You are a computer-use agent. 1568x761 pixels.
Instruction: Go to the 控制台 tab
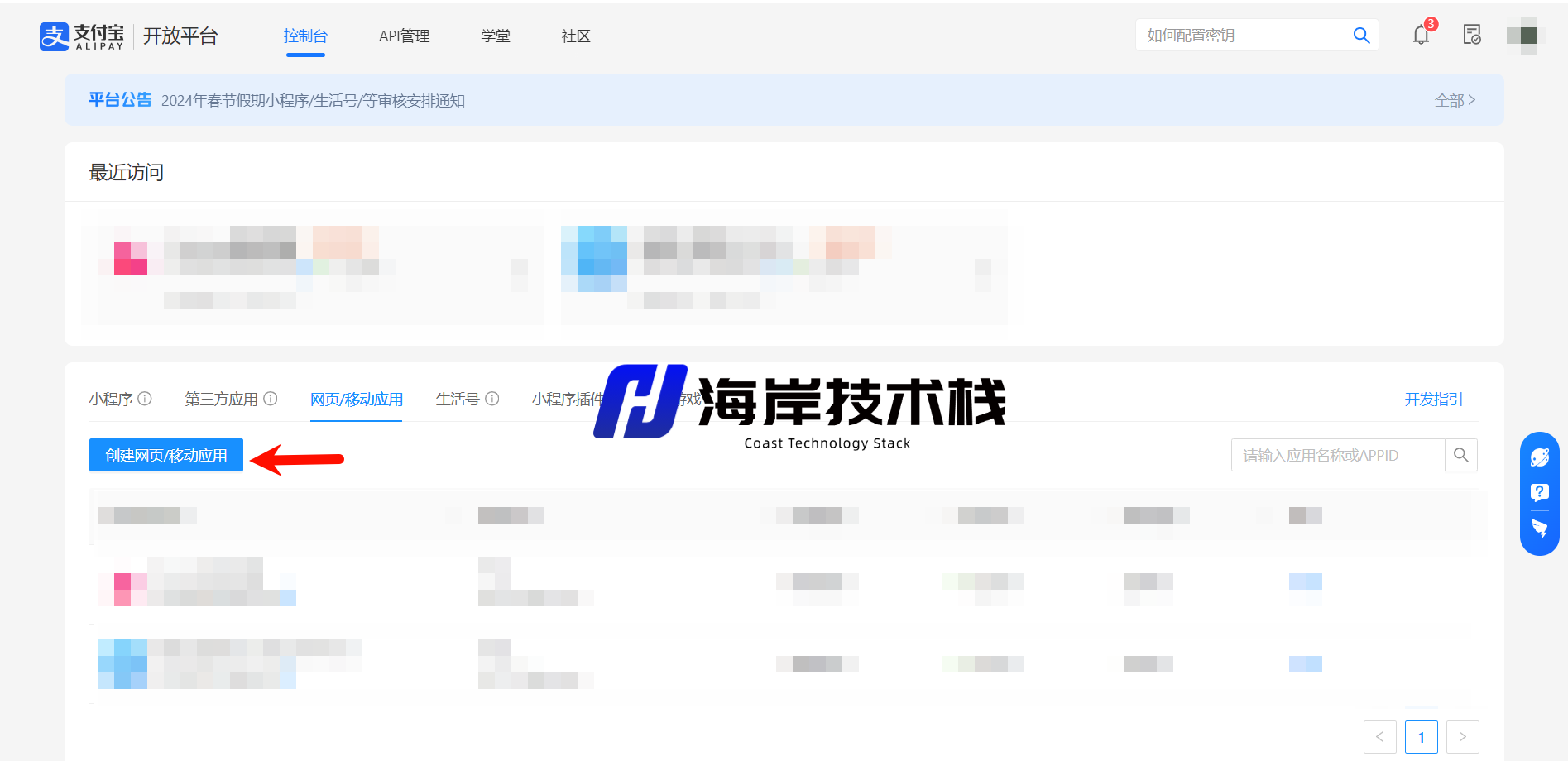point(305,36)
